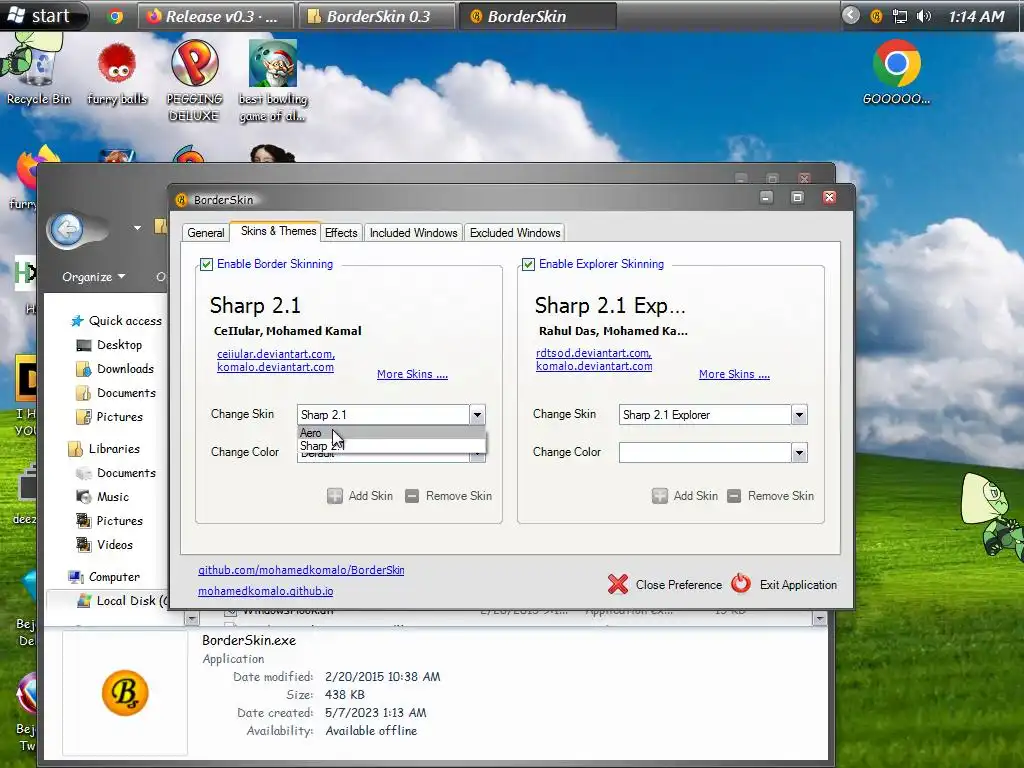Show hidden tray icons arrow
Image resolution: width=1024 pixels, height=768 pixels.
tap(850, 15)
